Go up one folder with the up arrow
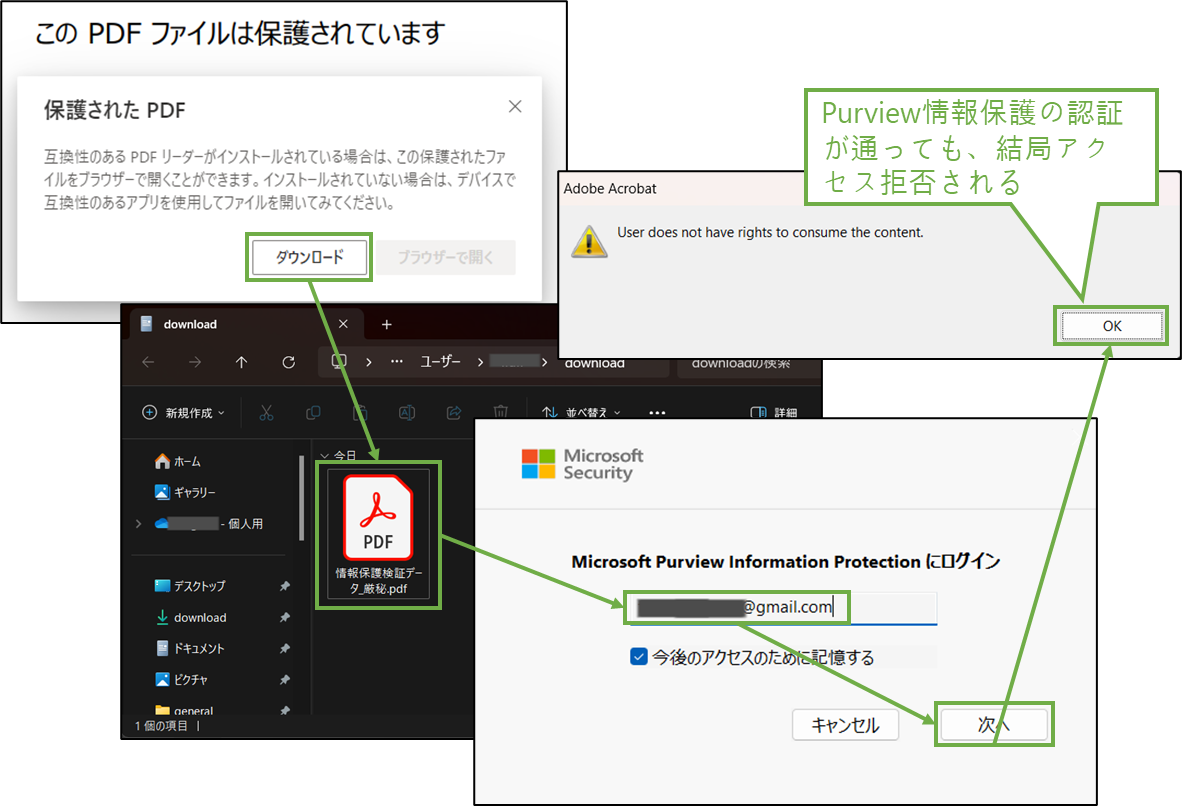This screenshot has width=1182, height=806. click(241, 363)
